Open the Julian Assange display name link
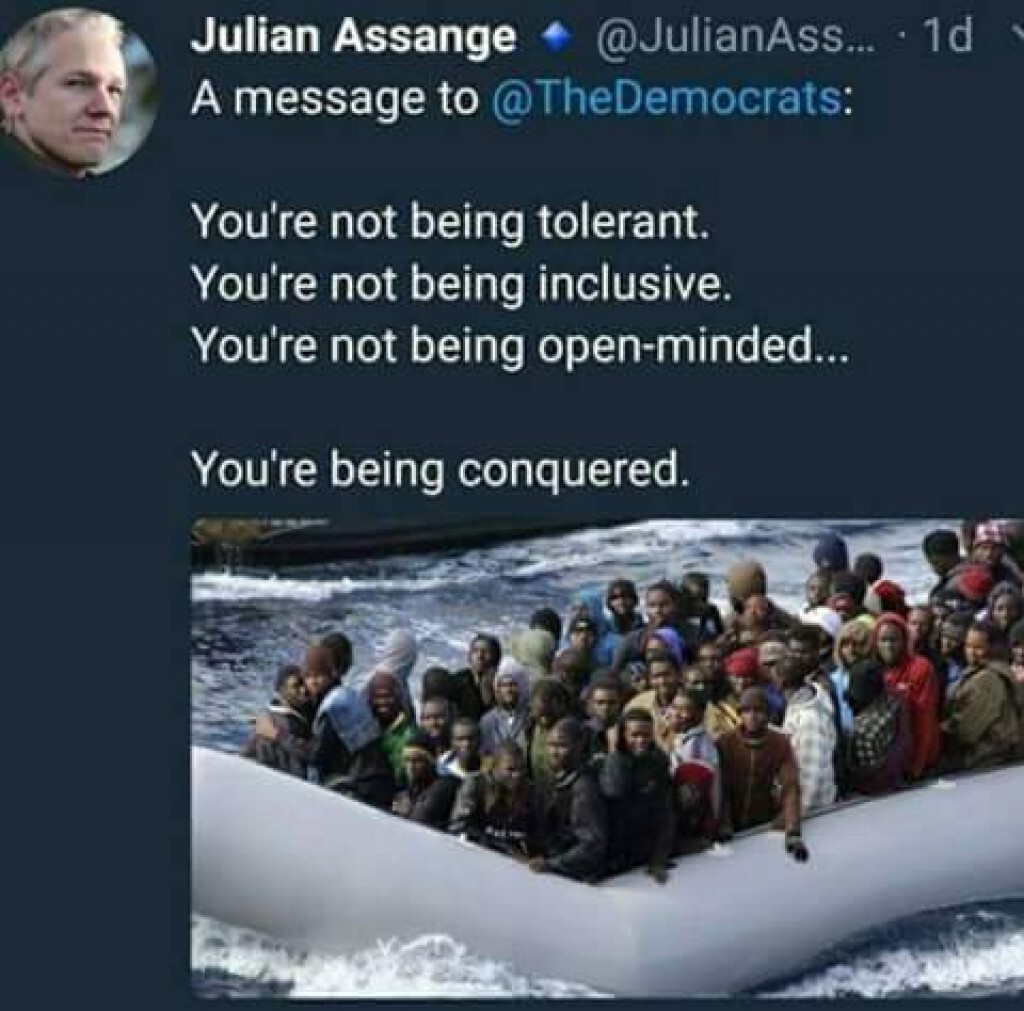This screenshot has width=1024, height=1011. (353, 37)
